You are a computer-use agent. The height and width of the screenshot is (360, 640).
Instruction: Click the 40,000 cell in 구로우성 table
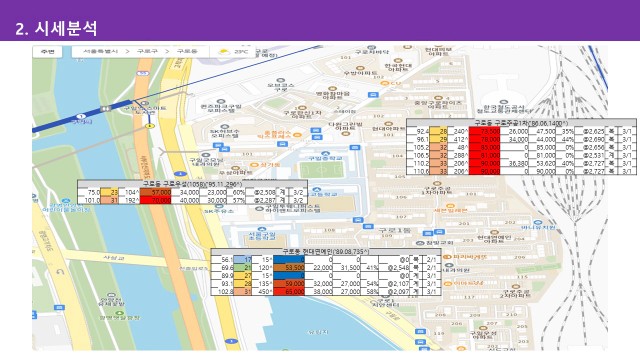[186, 200]
